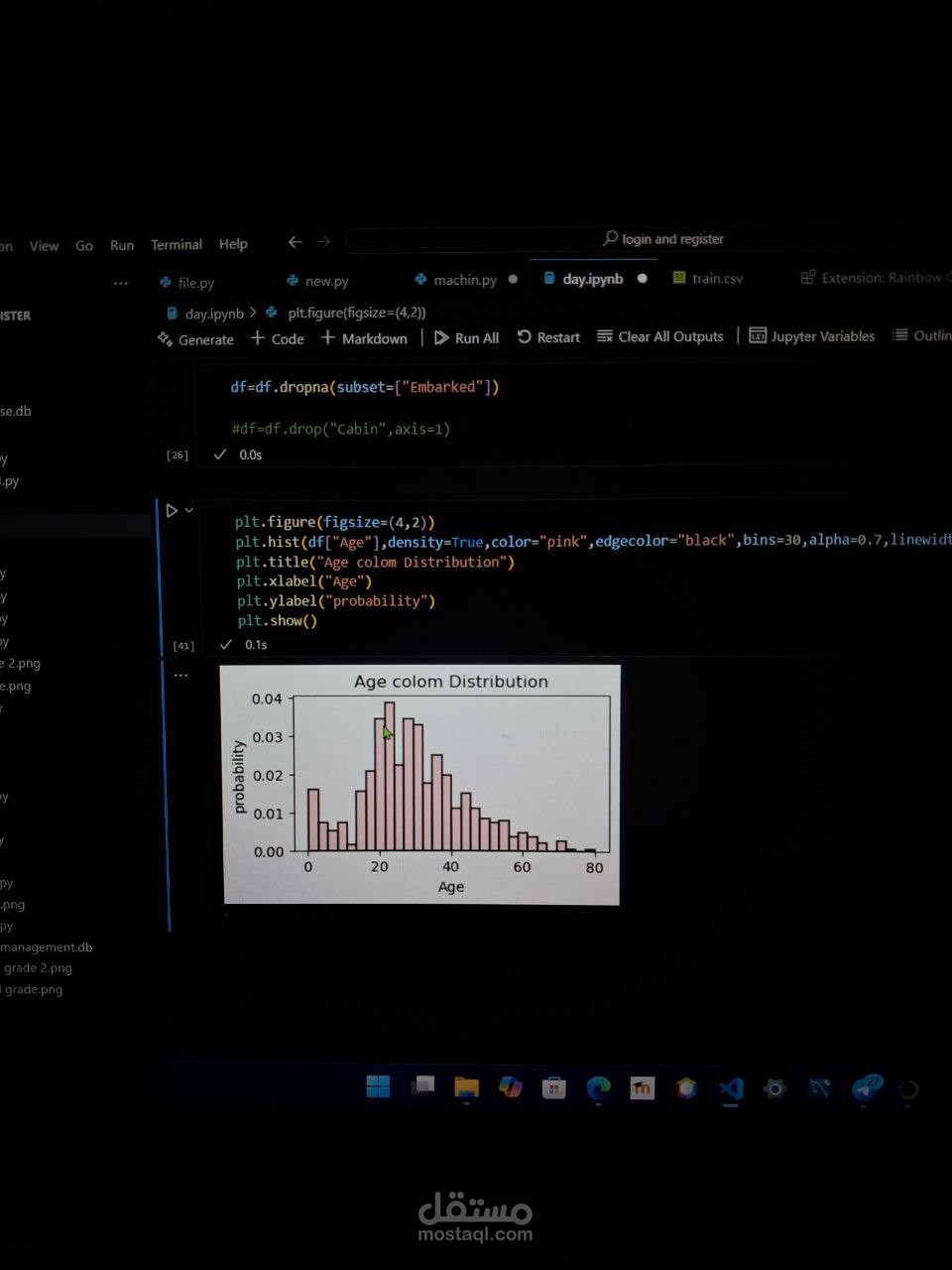Open the cell output options via the ellipsis

click(180, 674)
